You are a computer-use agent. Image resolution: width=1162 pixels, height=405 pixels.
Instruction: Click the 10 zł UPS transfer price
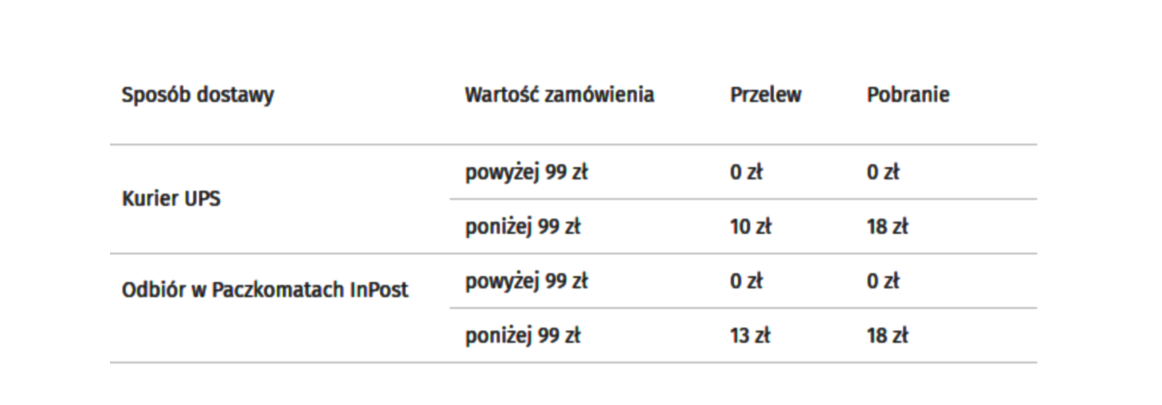750,227
